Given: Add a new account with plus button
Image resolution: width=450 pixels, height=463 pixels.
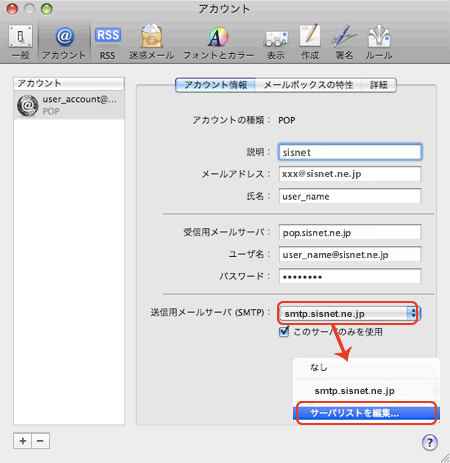Looking at the screenshot, I should (23, 441).
